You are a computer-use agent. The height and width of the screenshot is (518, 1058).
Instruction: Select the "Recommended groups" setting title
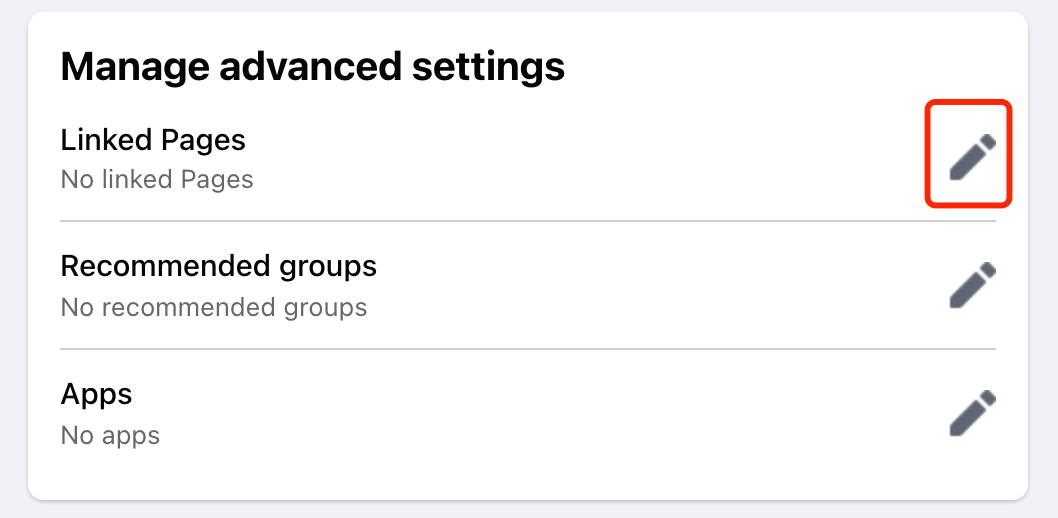pos(218,266)
